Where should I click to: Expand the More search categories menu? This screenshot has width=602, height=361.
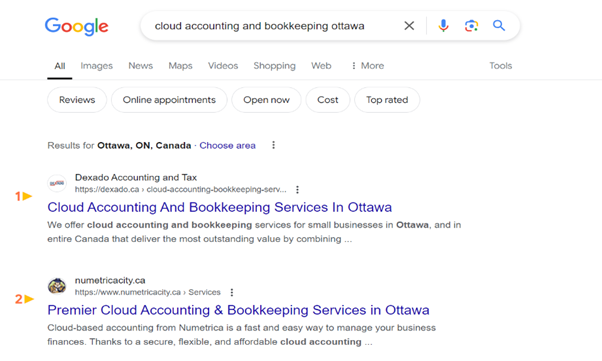click(x=367, y=66)
